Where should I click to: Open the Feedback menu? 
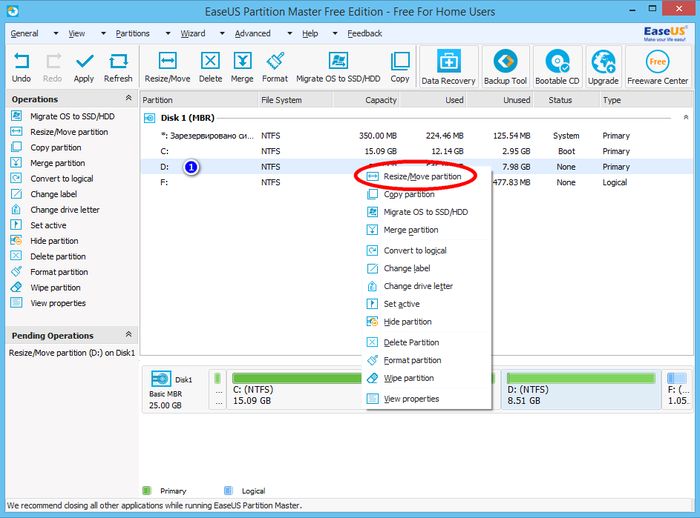(x=365, y=33)
